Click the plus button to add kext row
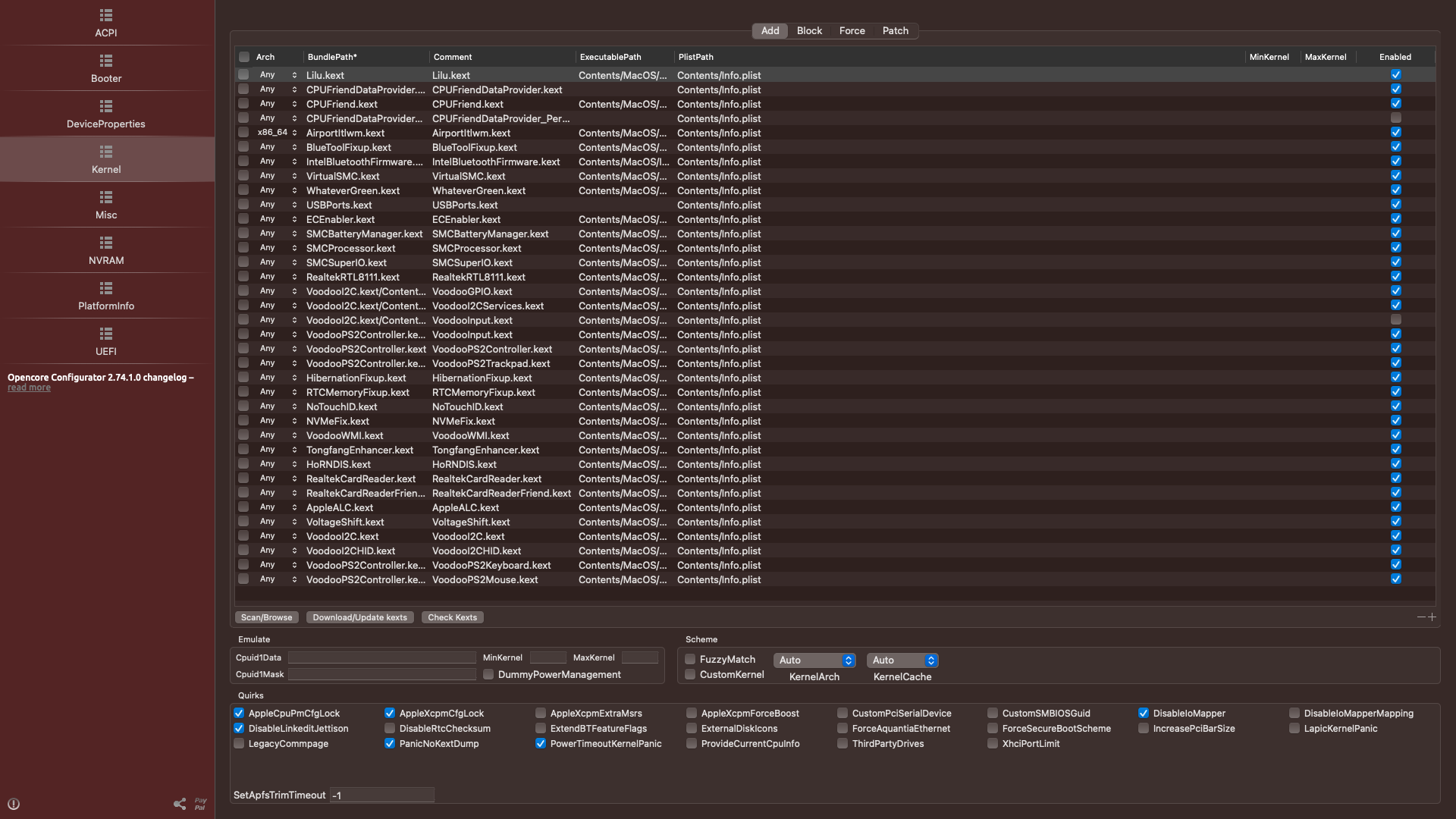Screen dimensions: 1456x819 click(x=1432, y=617)
